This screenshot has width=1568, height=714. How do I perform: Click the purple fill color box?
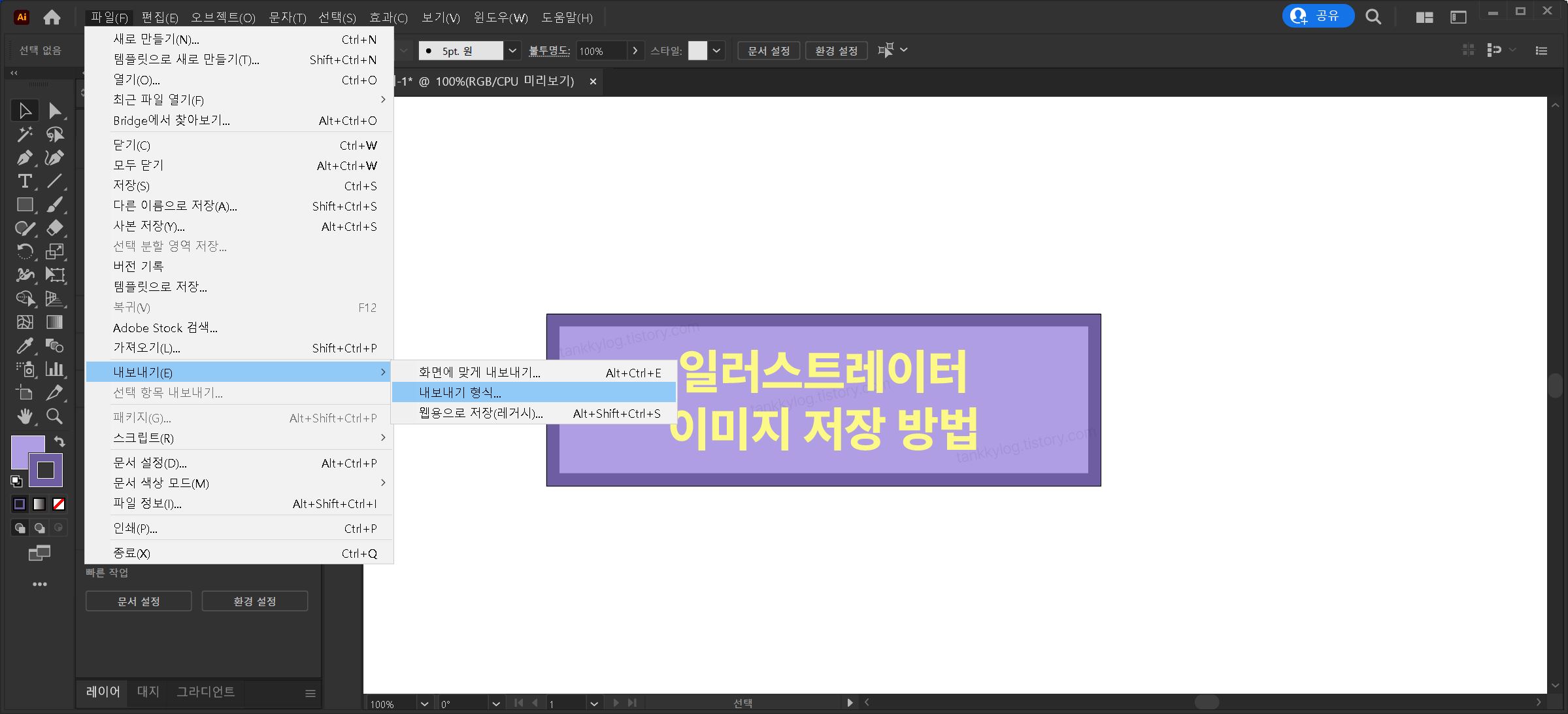(20, 452)
